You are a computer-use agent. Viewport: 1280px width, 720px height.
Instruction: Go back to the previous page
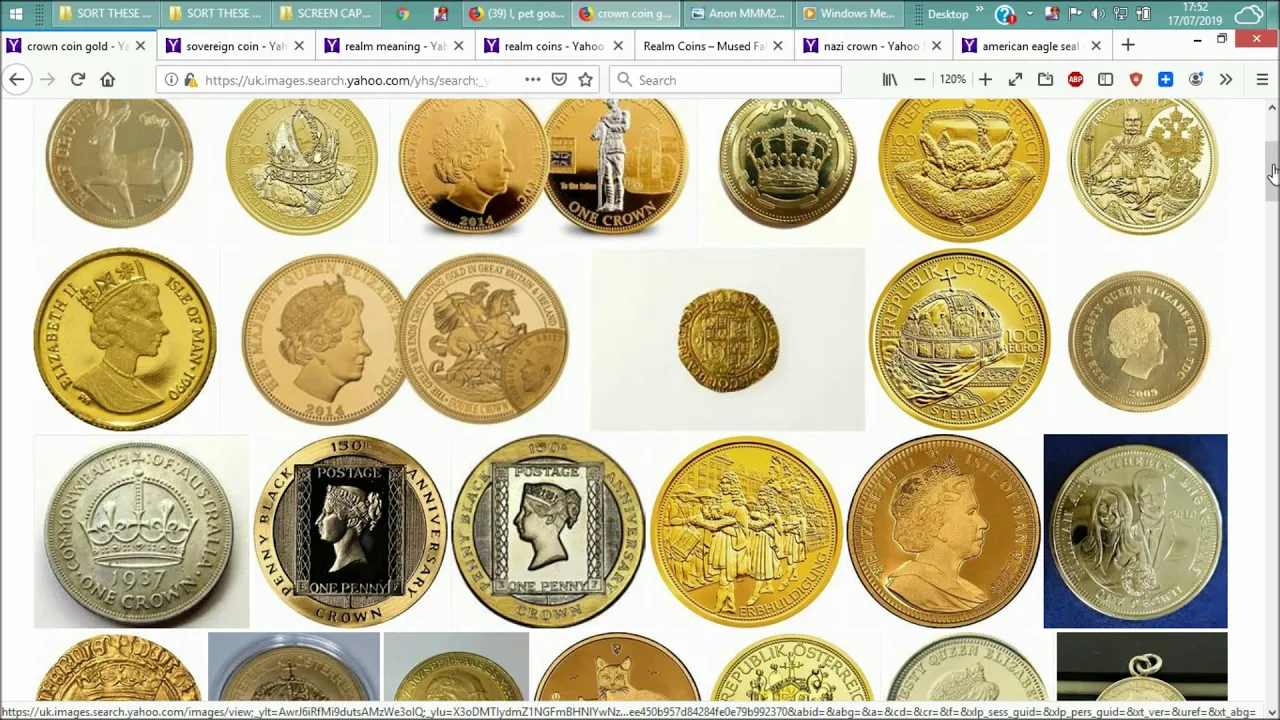click(17, 80)
